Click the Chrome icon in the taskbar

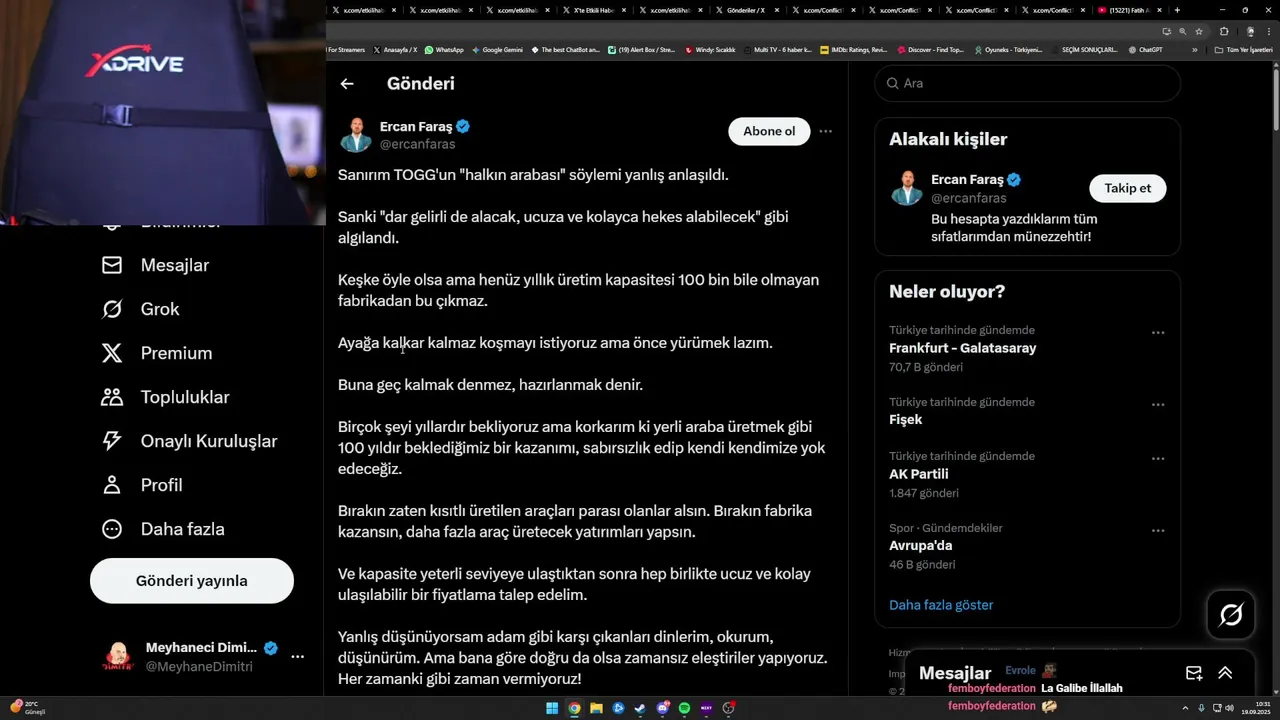click(x=574, y=708)
